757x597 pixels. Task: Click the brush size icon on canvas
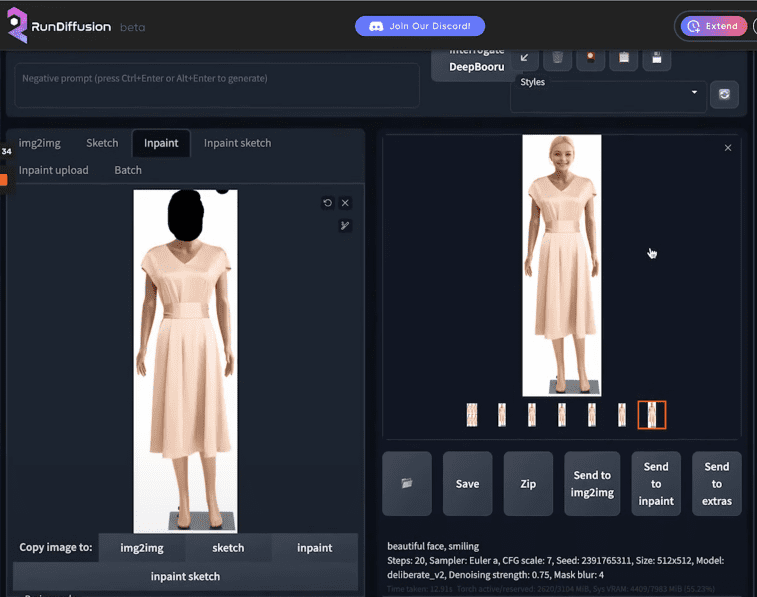[x=345, y=225]
